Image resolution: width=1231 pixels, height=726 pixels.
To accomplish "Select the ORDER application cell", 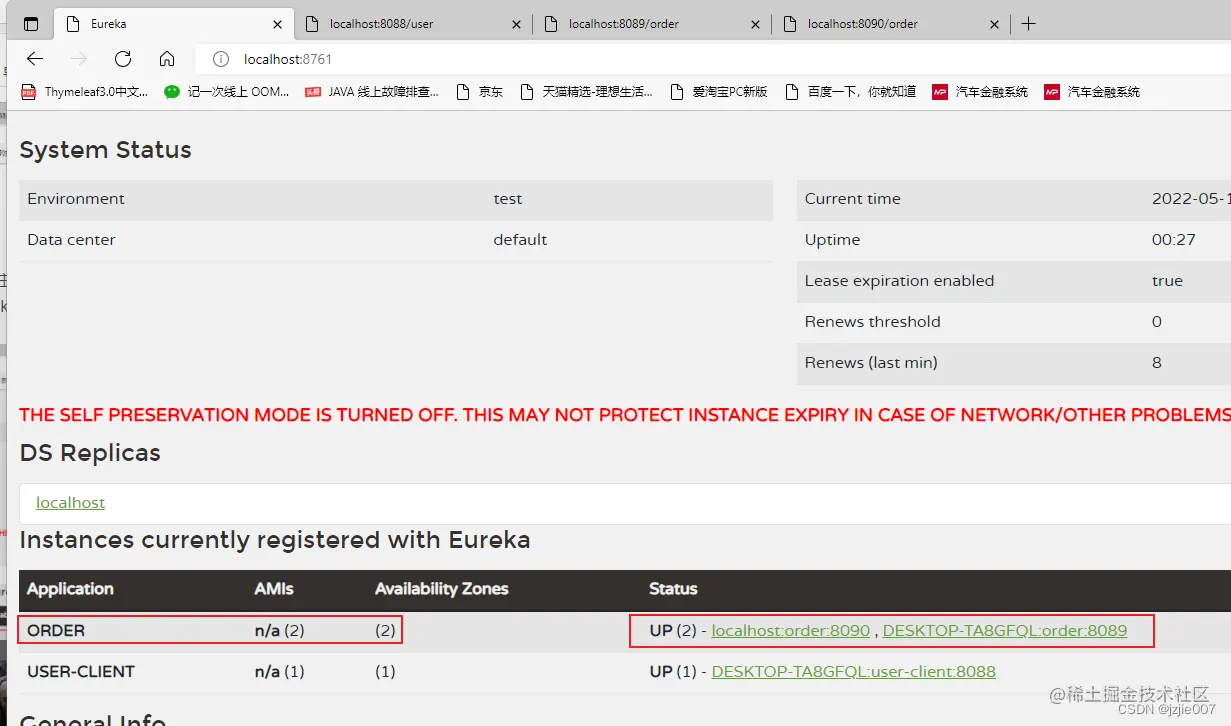I will (x=56, y=631).
